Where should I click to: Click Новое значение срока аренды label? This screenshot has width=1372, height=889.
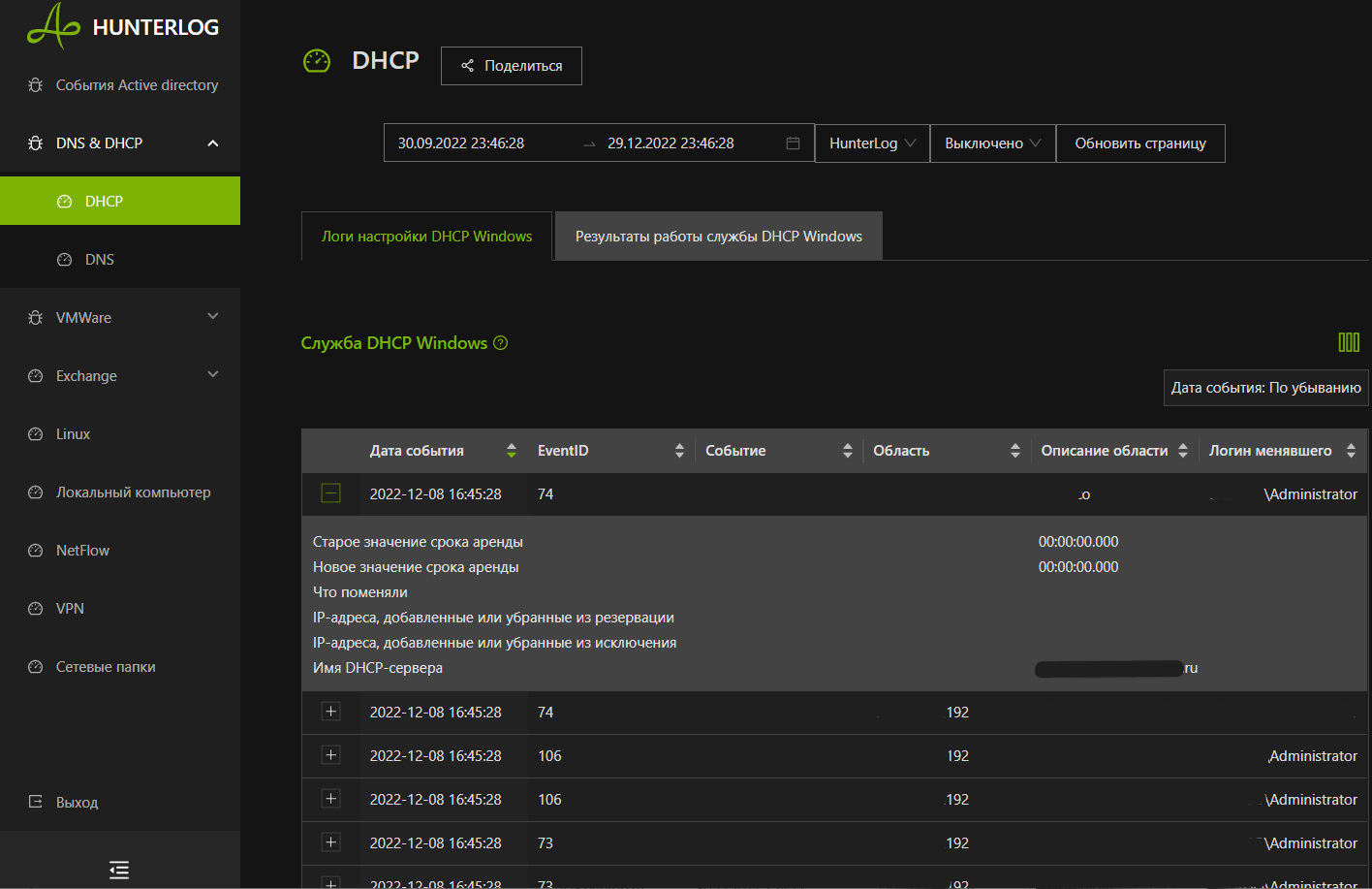pyautogui.click(x=416, y=567)
